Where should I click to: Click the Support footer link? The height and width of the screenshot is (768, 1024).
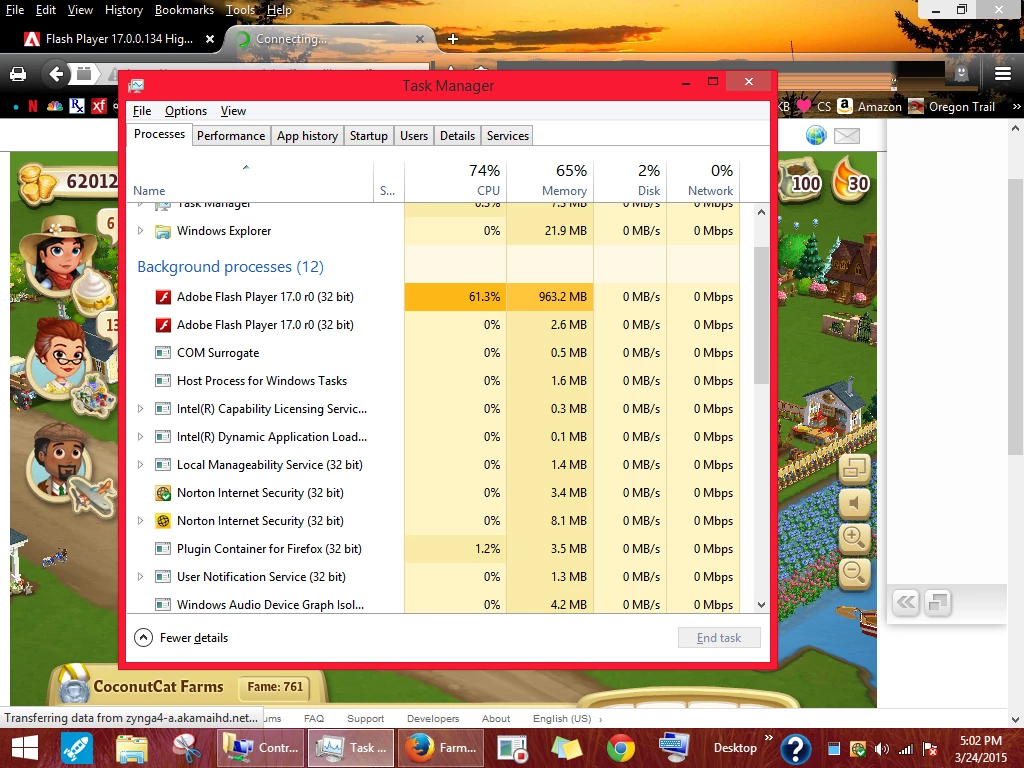click(x=366, y=718)
